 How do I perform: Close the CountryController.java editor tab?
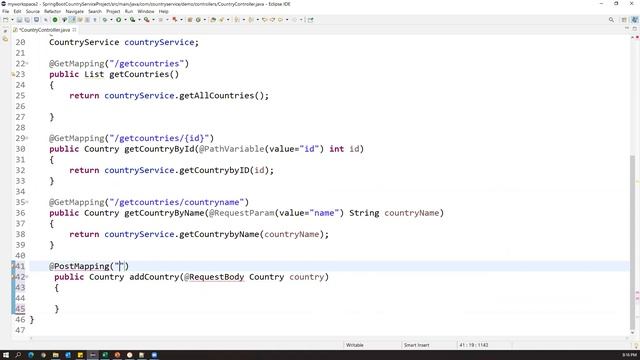coord(74,30)
